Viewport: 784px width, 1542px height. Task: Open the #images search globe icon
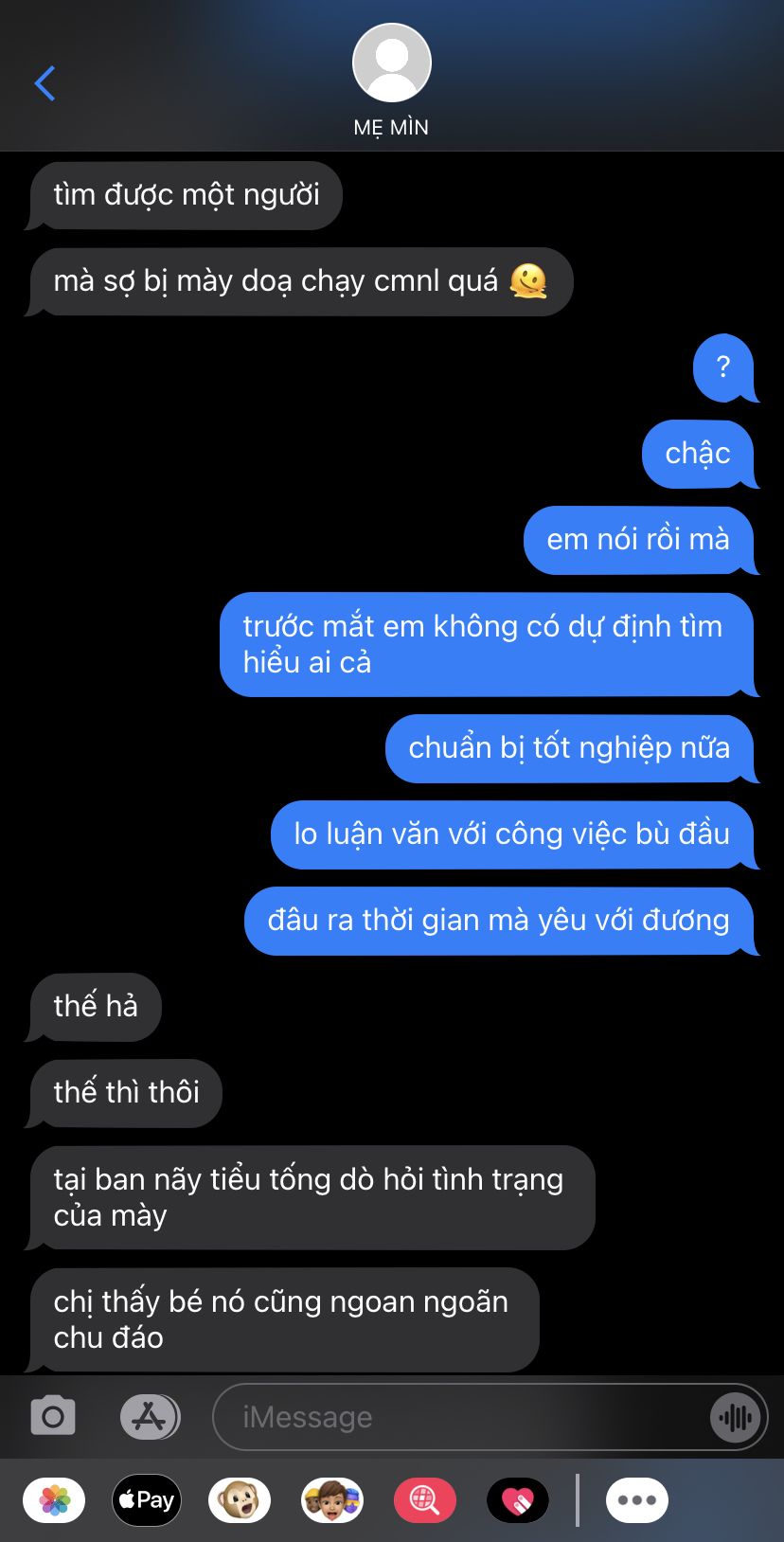coord(425,1500)
